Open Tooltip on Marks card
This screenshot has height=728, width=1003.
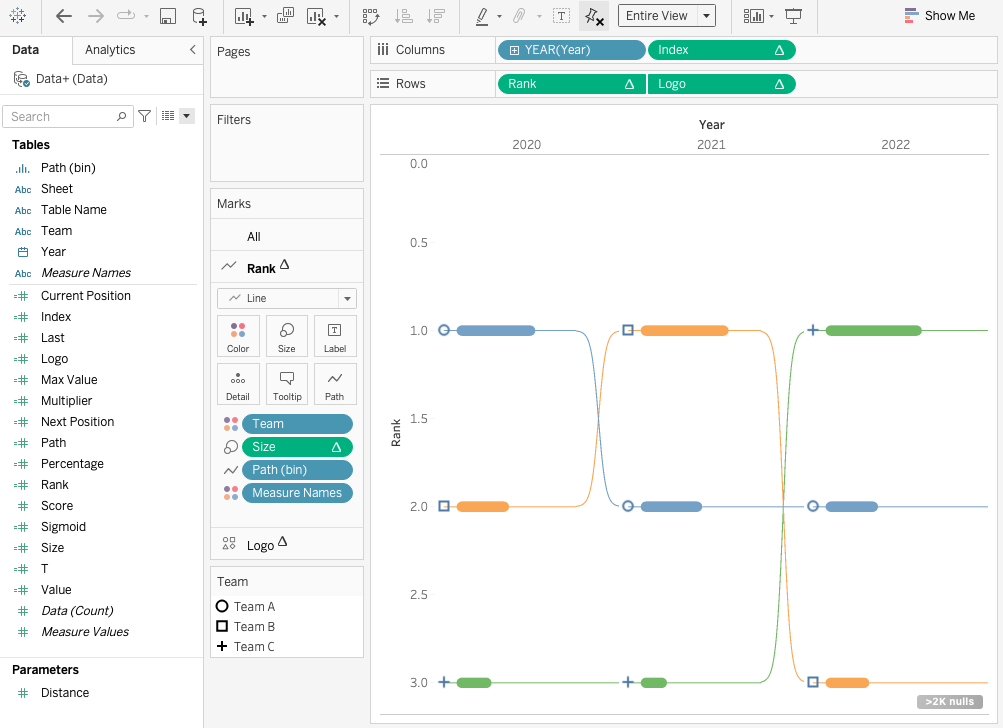click(x=287, y=384)
